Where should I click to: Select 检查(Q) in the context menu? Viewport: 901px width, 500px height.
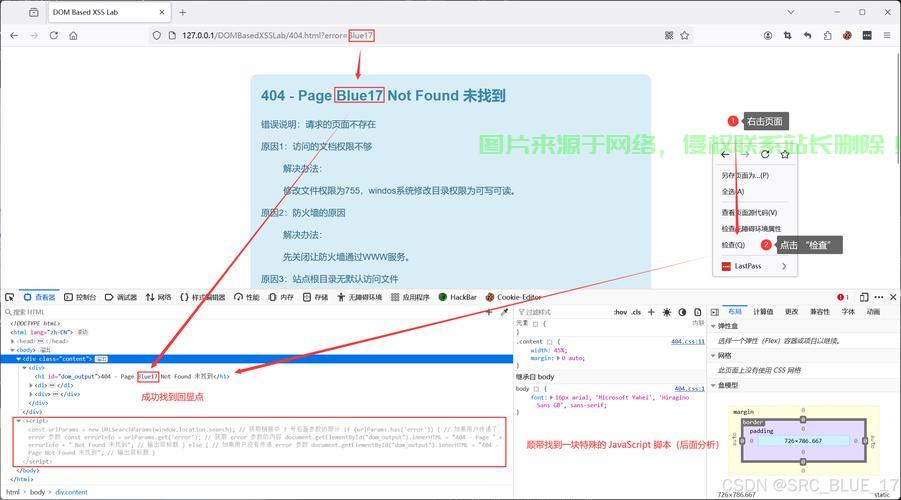coord(733,244)
